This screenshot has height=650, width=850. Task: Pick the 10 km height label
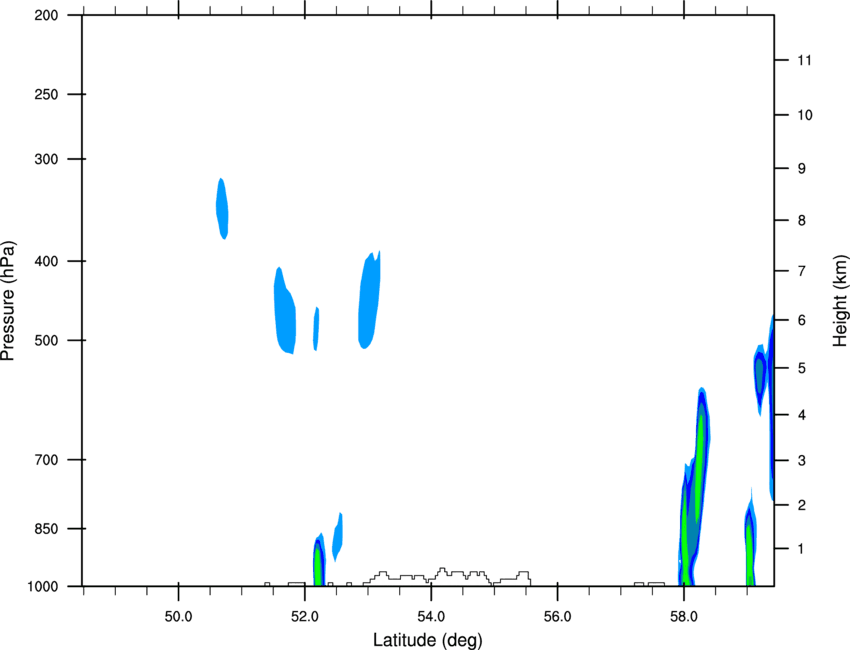(x=805, y=115)
